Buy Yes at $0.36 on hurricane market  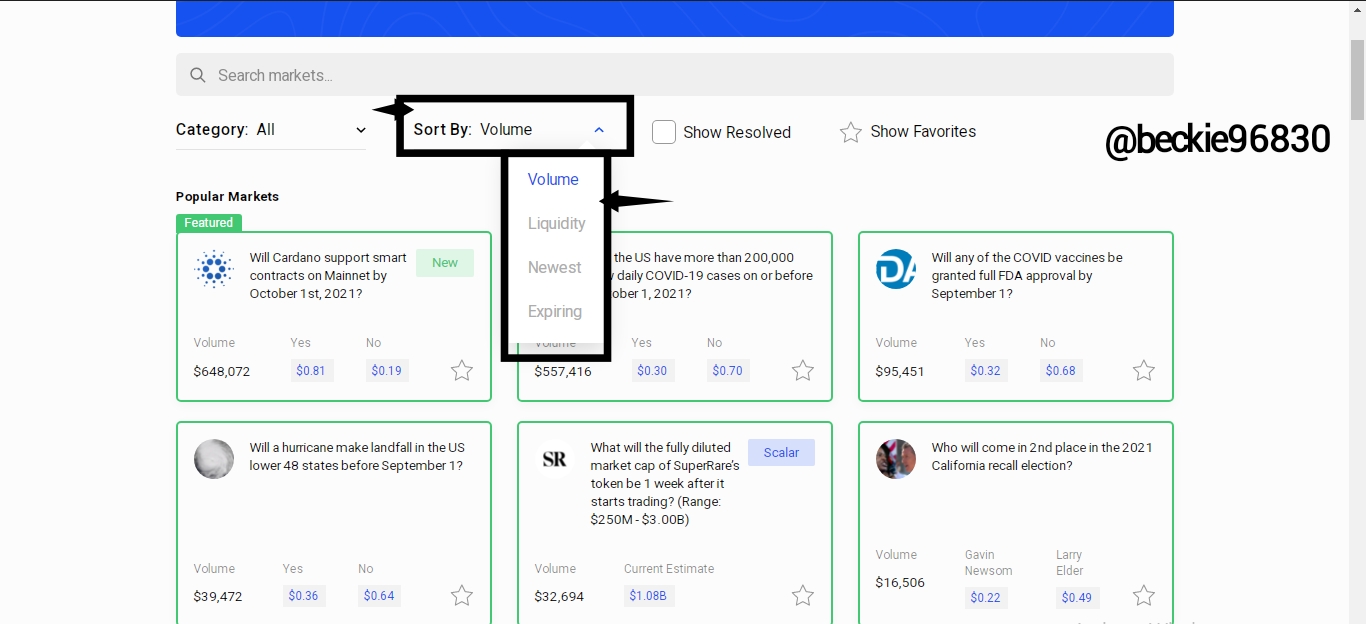click(x=304, y=596)
